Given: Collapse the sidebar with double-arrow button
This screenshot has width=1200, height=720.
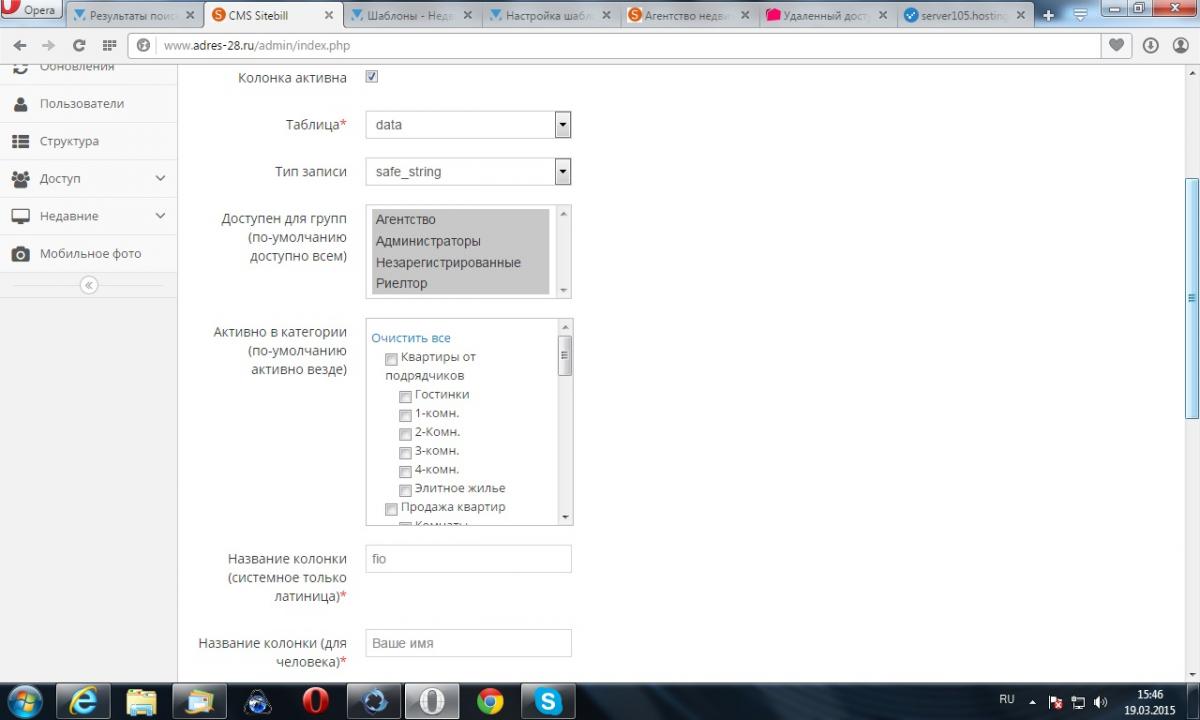Looking at the screenshot, I should click(89, 285).
